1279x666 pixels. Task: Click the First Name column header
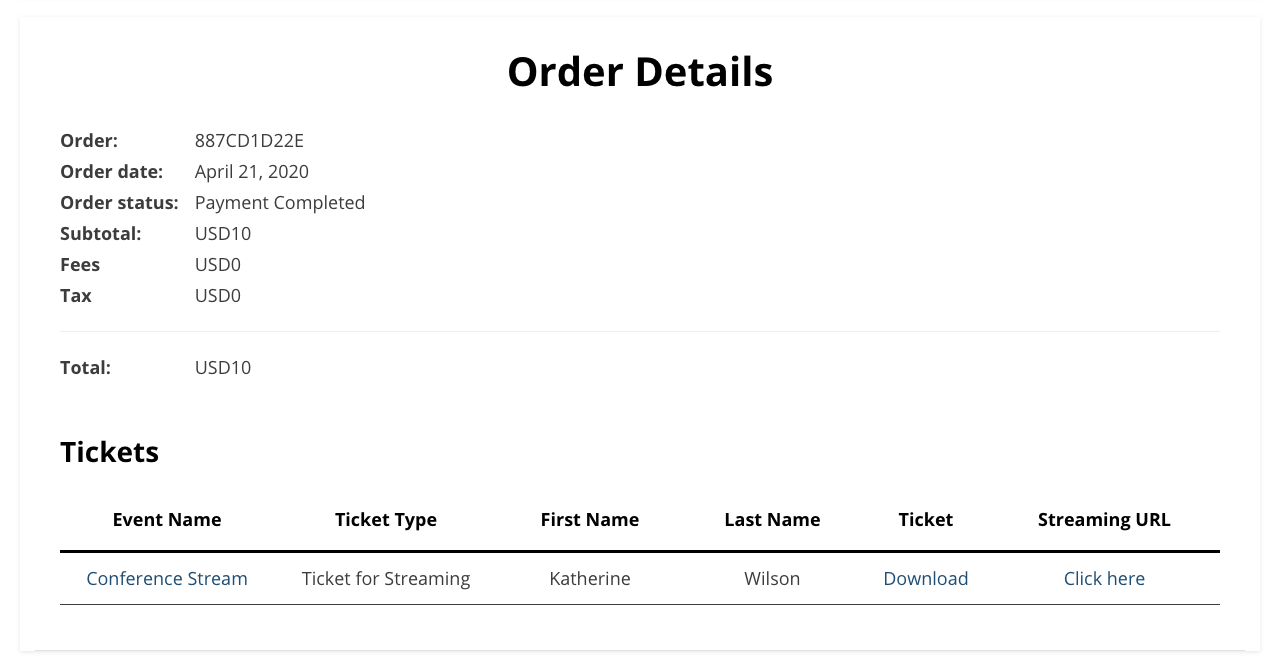click(589, 519)
